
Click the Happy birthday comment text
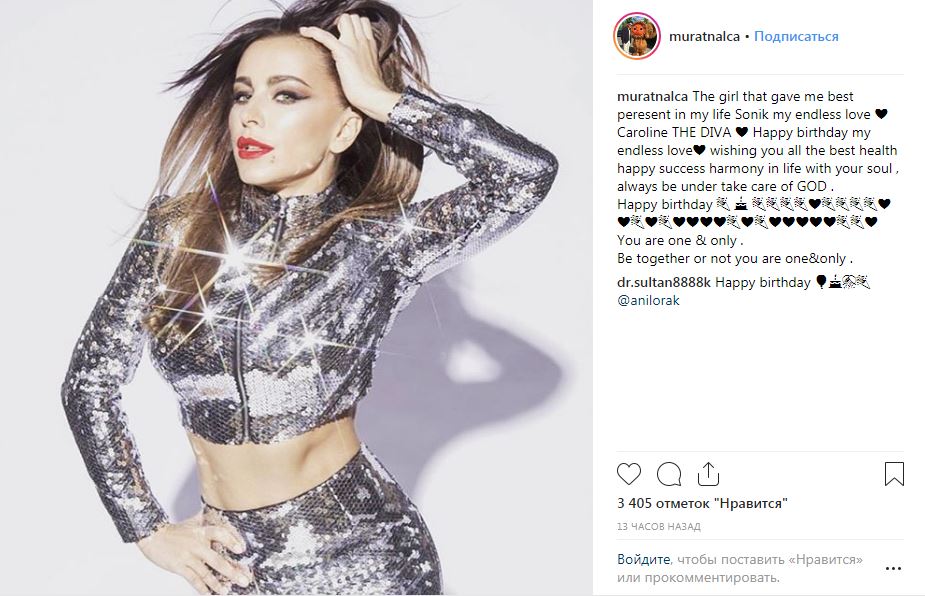[763, 283]
